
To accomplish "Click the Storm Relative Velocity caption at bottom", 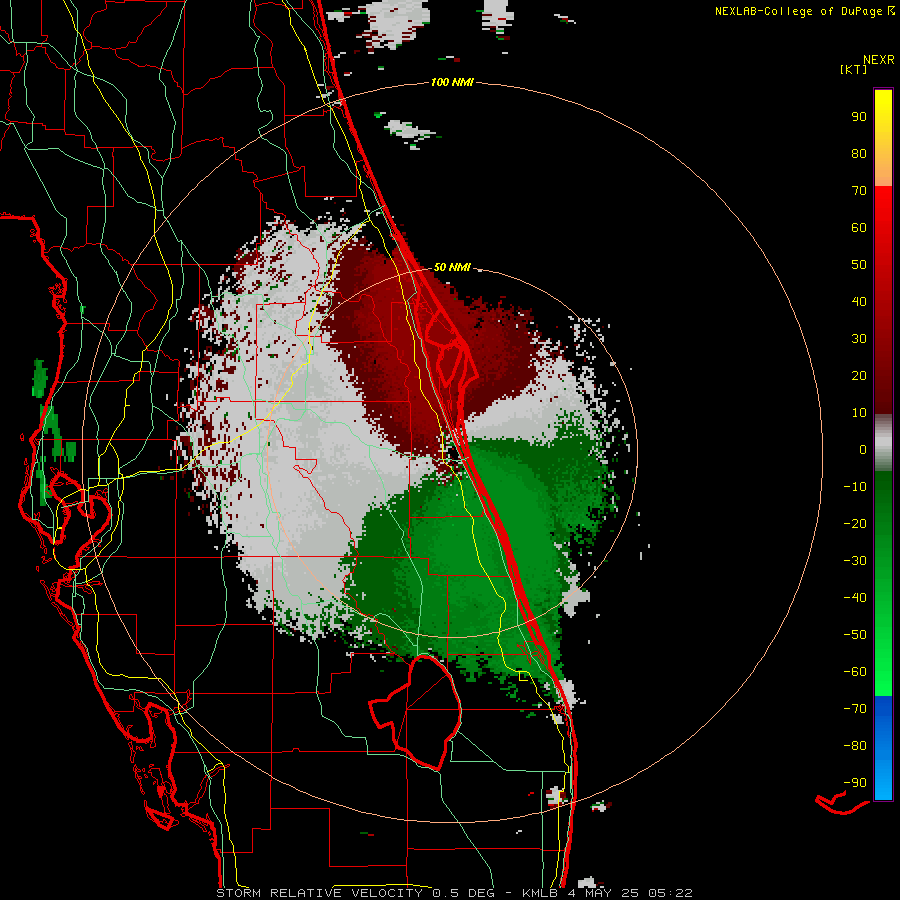I will [454, 893].
